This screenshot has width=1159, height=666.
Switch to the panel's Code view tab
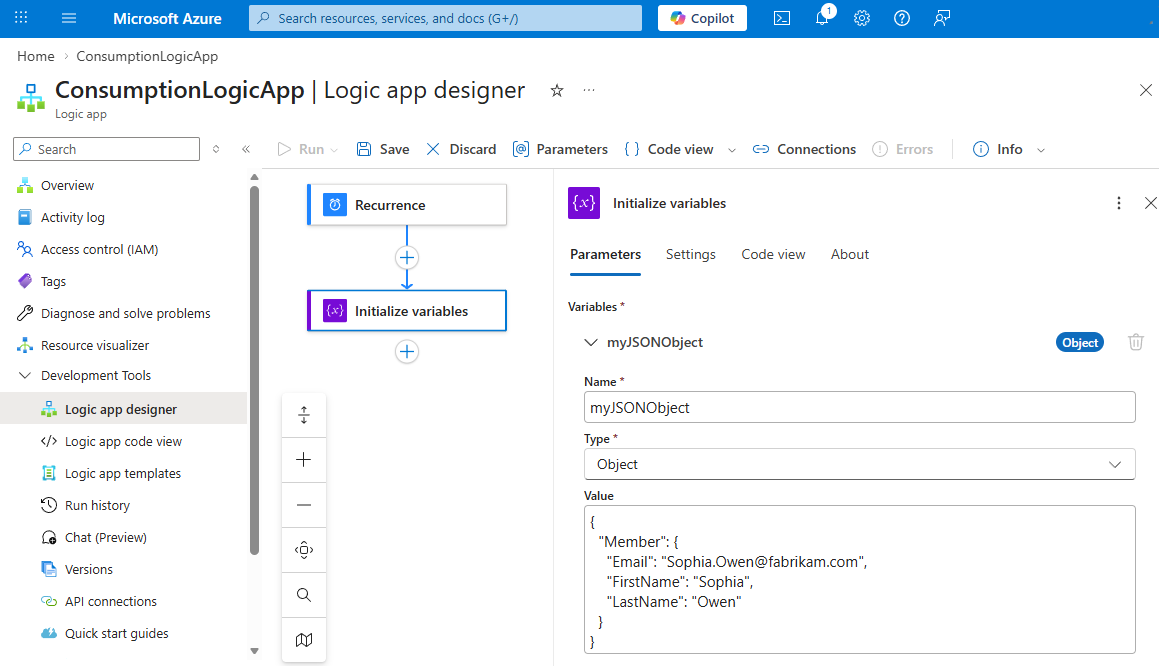[x=773, y=254]
